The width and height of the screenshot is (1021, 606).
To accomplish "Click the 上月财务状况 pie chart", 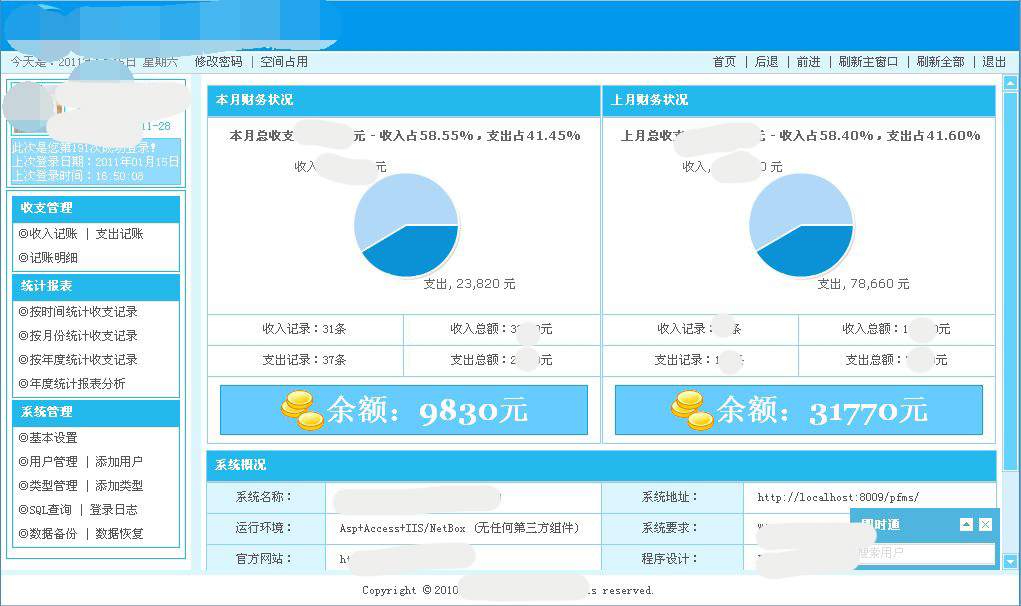I will [x=800, y=225].
